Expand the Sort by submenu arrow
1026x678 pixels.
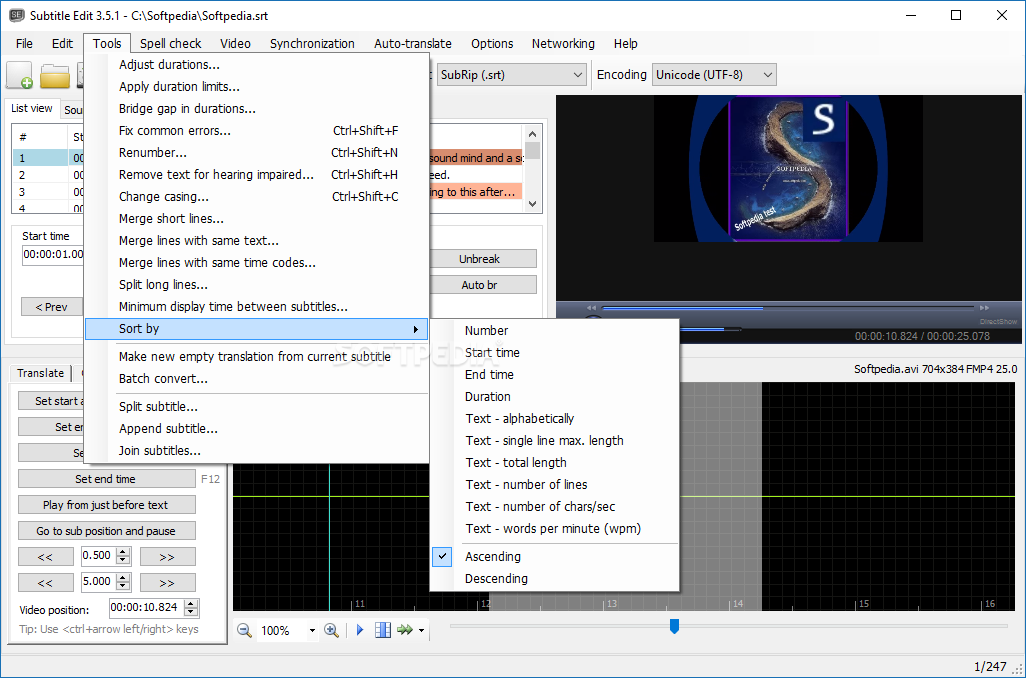(x=416, y=329)
